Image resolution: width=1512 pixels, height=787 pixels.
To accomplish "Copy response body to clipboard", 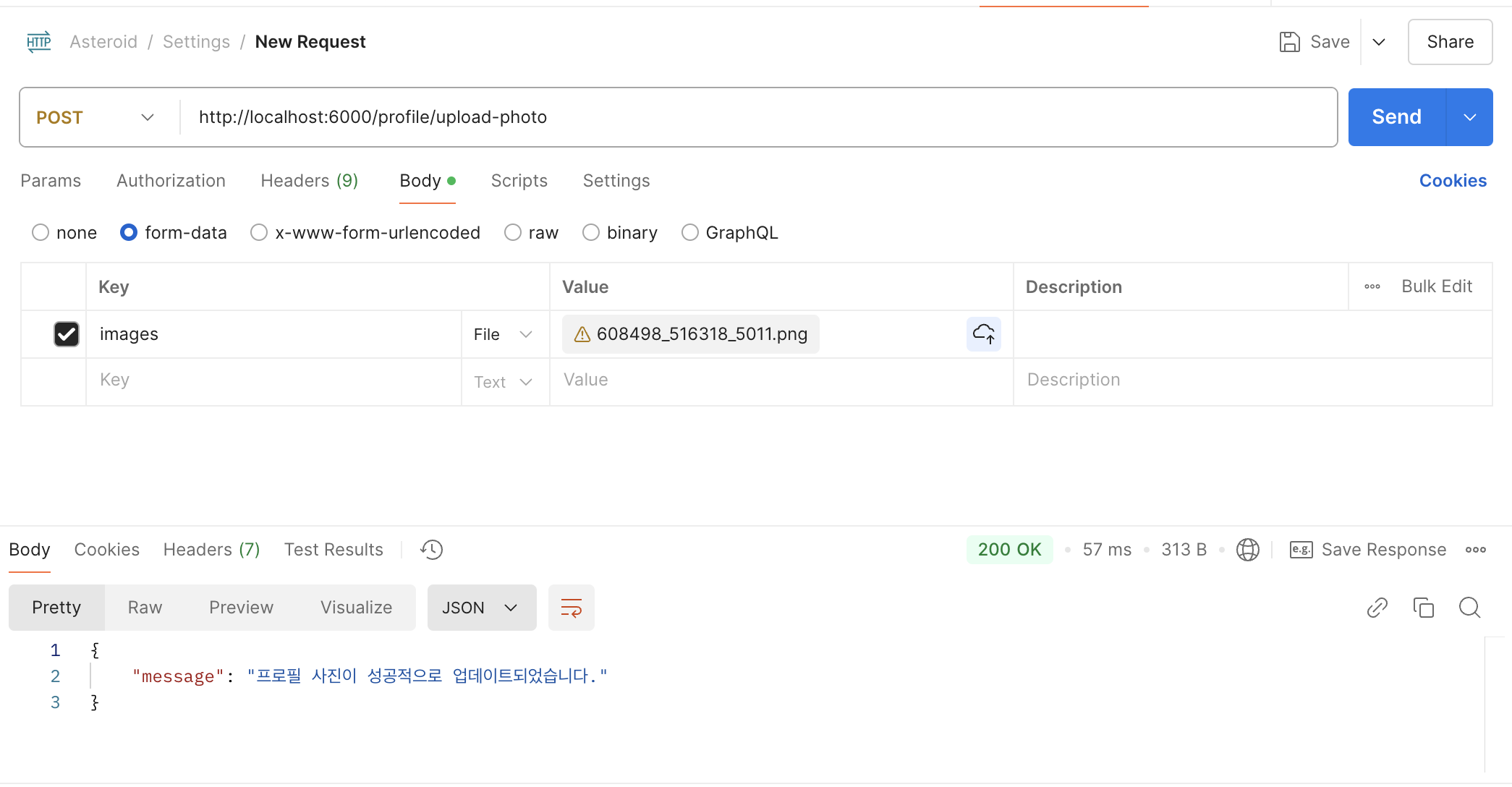I will coord(1423,608).
